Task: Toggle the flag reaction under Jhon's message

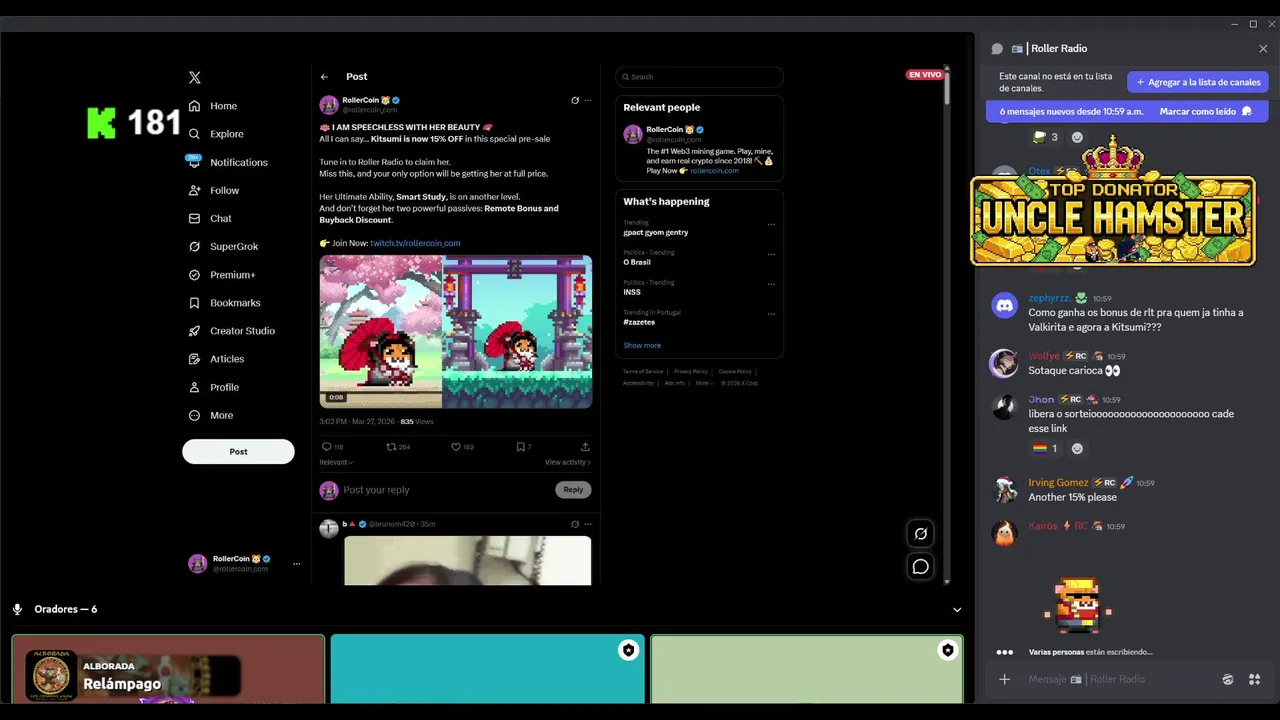Action: pyautogui.click(x=1045, y=448)
